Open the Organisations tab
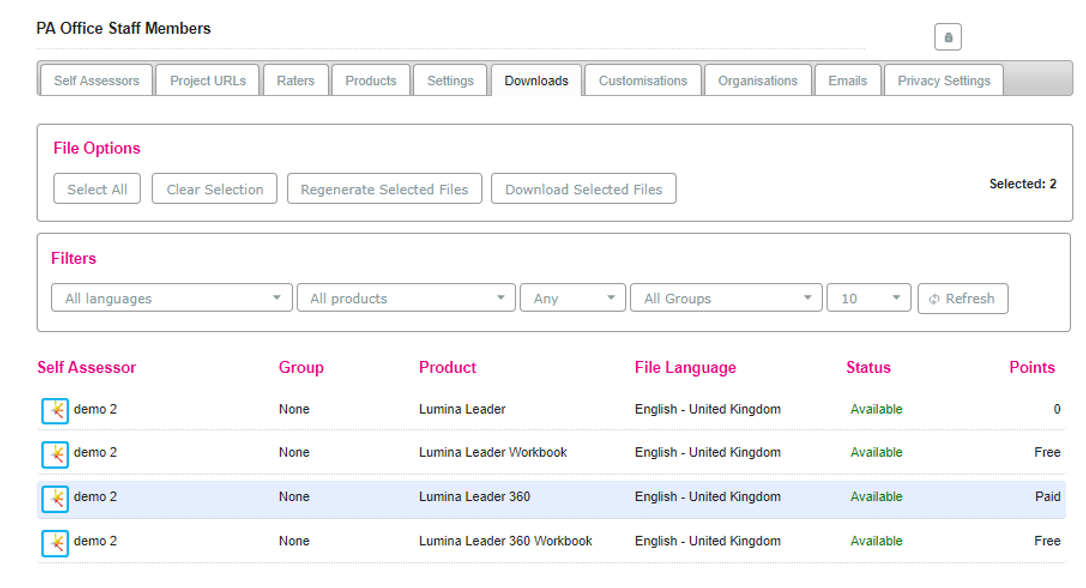This screenshot has width=1086, height=588. [x=758, y=80]
